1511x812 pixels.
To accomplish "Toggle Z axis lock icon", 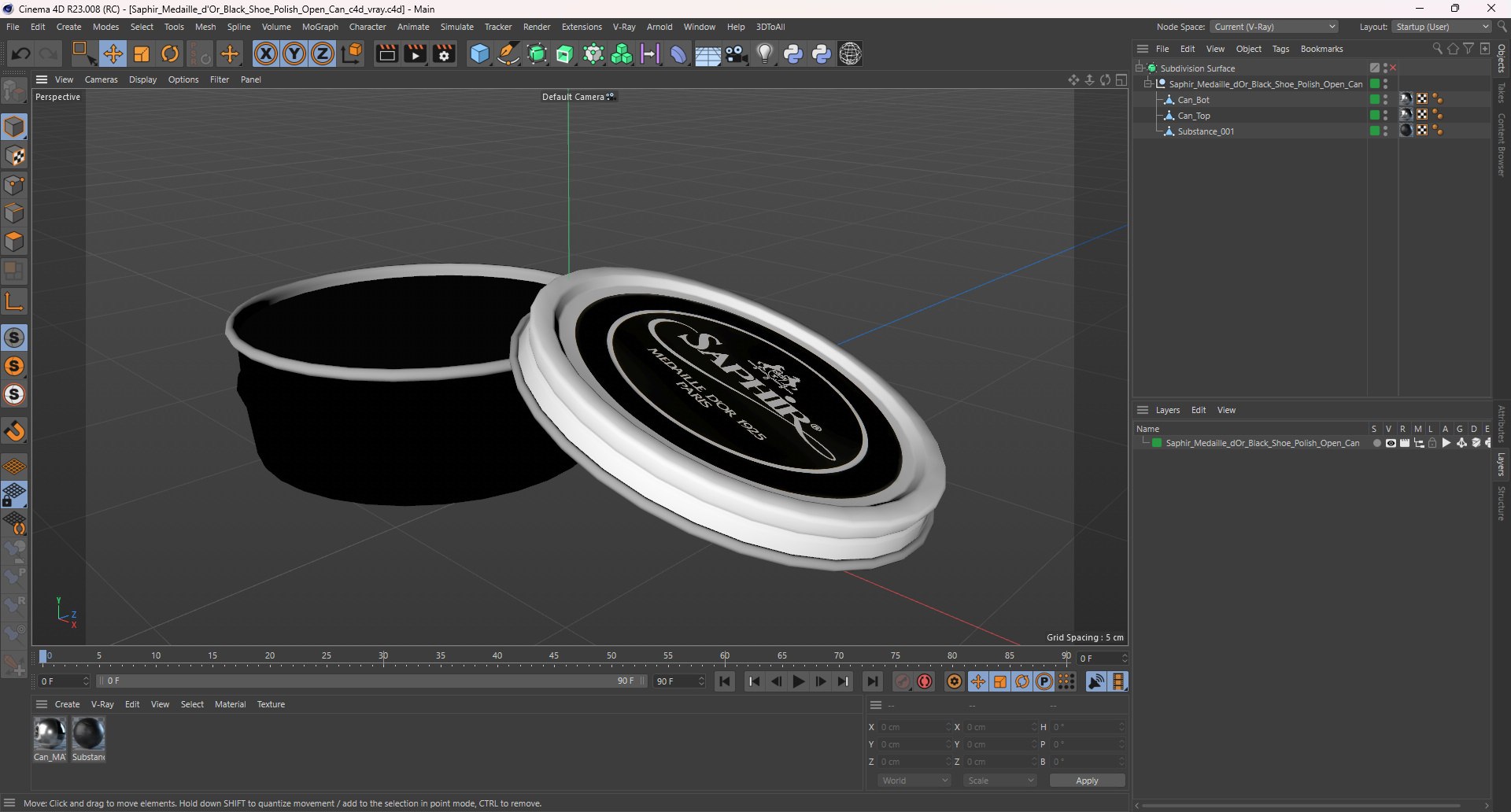I will 323,54.
